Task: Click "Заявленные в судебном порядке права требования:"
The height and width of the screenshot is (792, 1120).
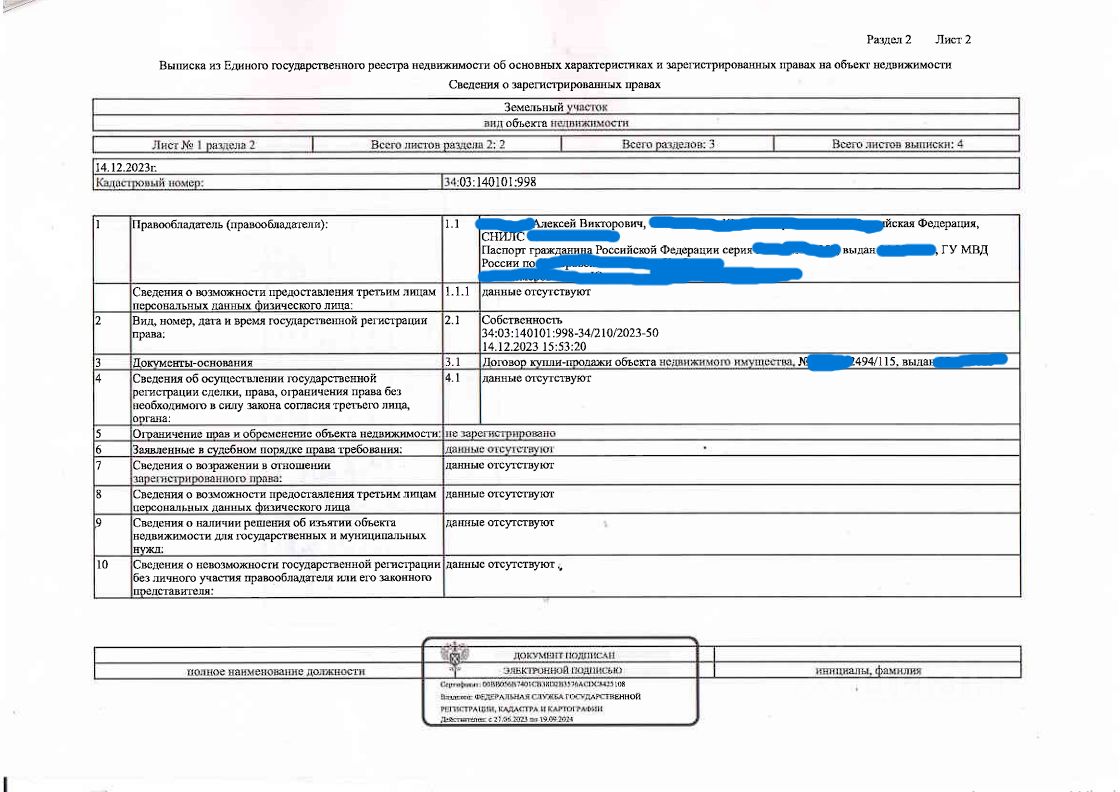Action: pos(267,450)
